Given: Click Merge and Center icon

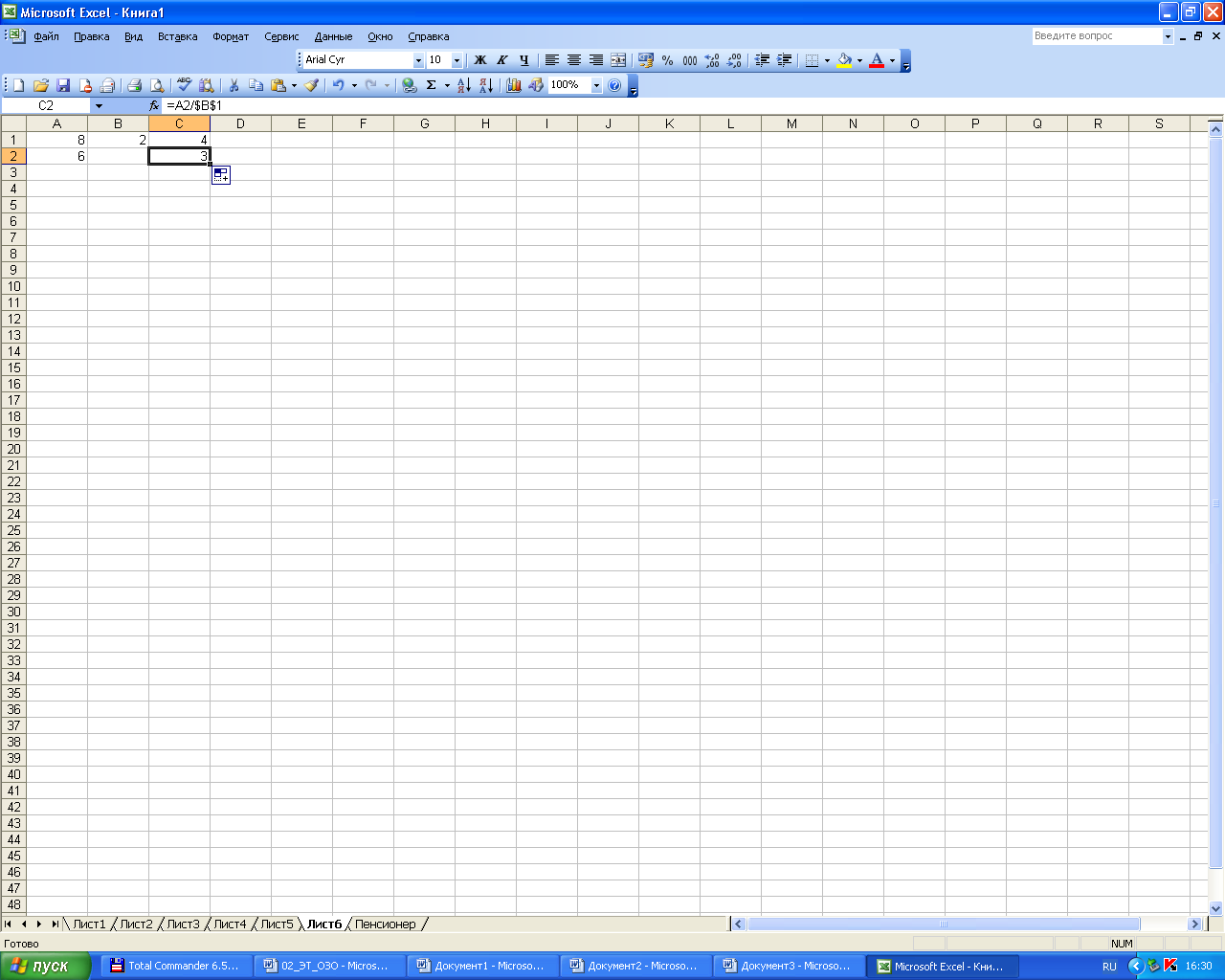Looking at the screenshot, I should click(x=618, y=60).
